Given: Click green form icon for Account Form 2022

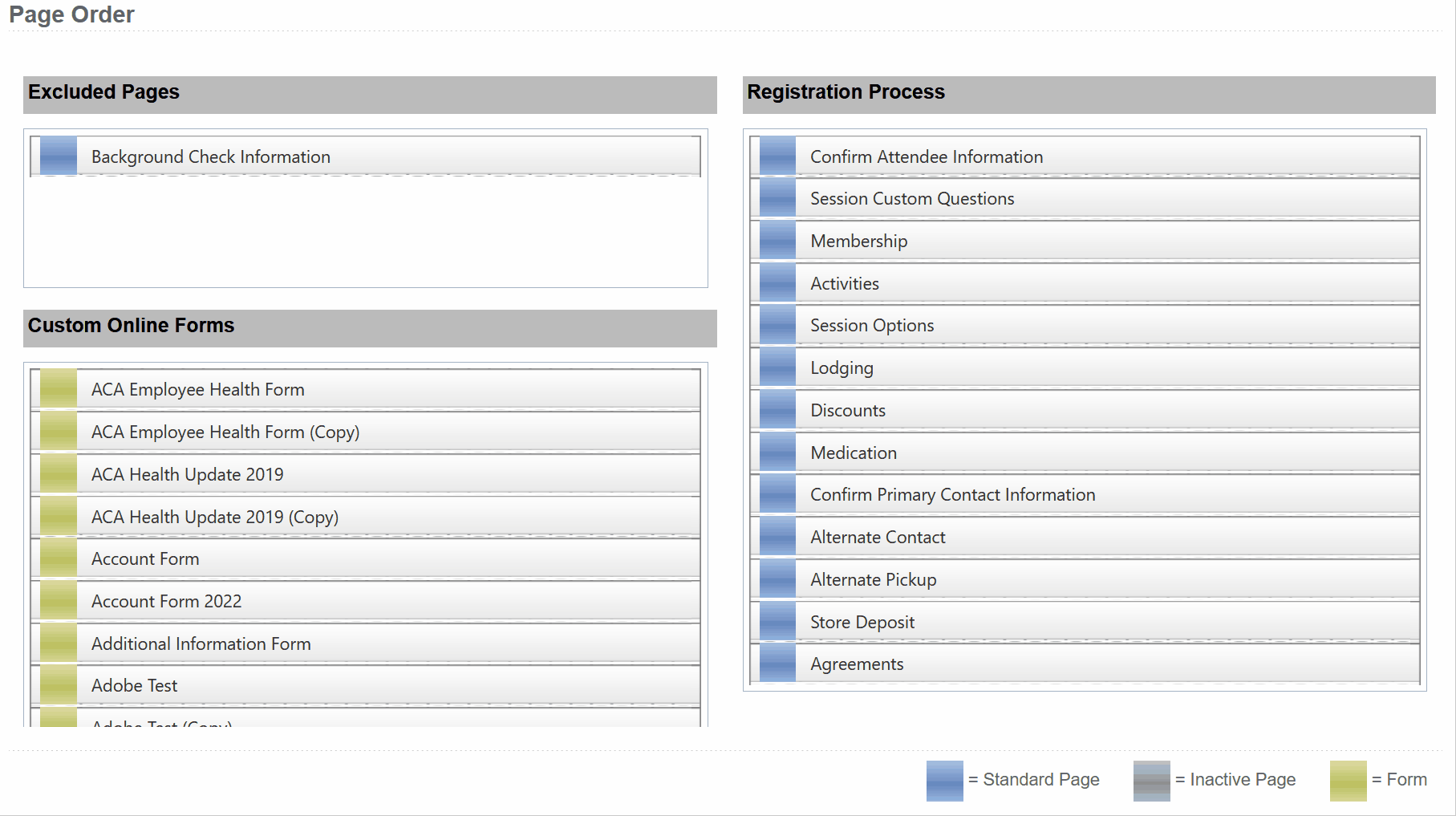Looking at the screenshot, I should (x=59, y=601).
